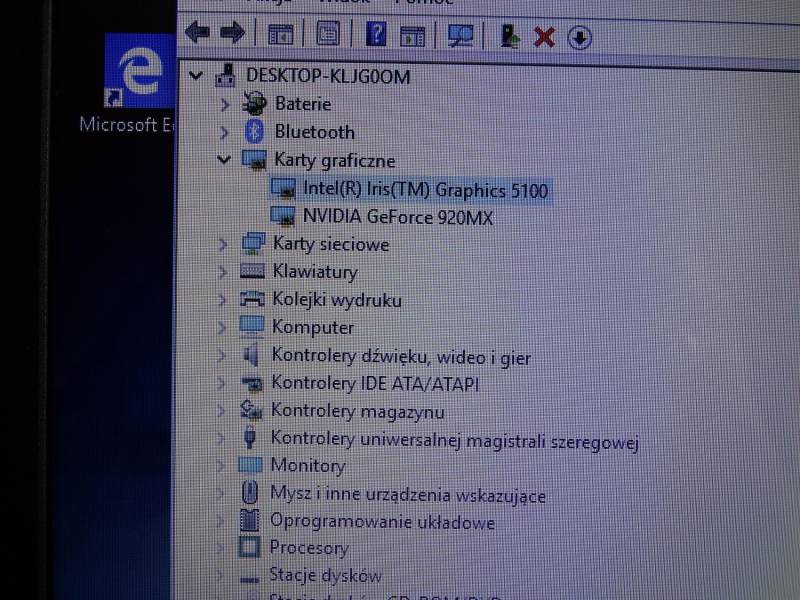Expand the Karty sieciowe category
This screenshot has width=800, height=600.
point(222,244)
